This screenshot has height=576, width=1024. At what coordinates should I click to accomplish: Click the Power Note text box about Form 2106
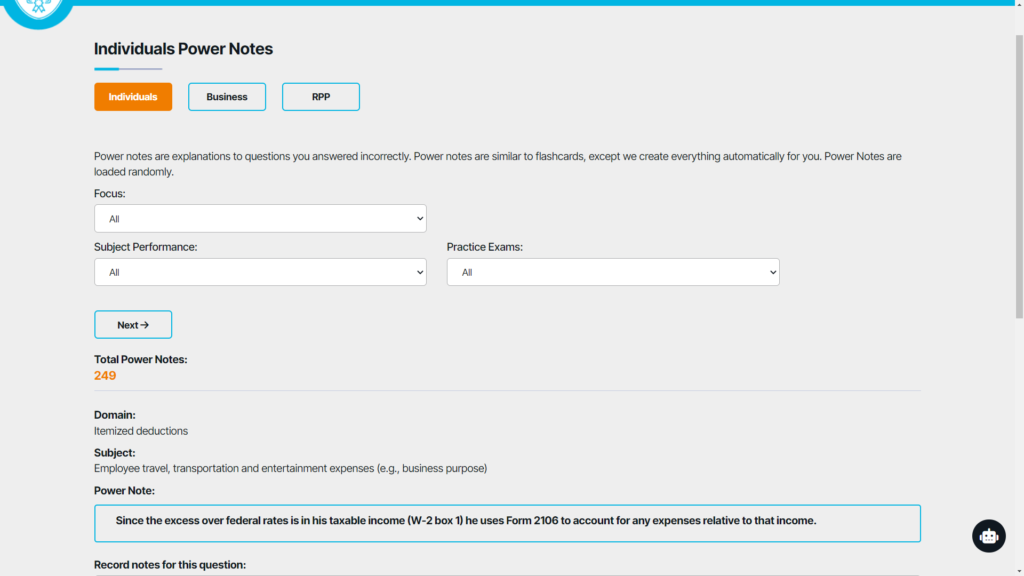pyautogui.click(x=507, y=523)
